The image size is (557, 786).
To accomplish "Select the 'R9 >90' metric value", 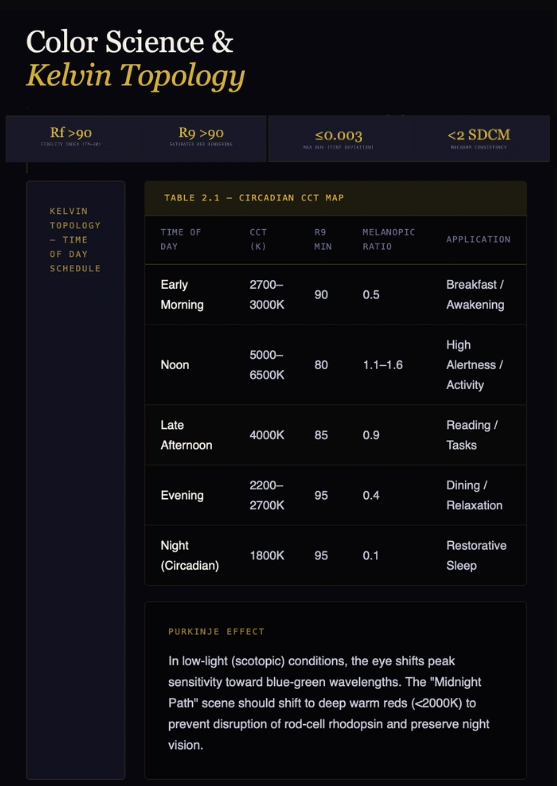I will [x=201, y=133].
